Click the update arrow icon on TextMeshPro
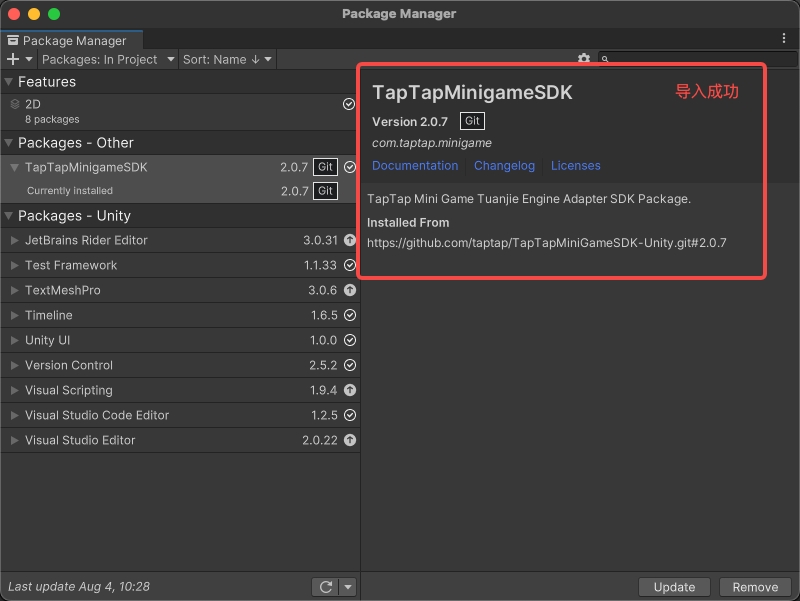 350,290
